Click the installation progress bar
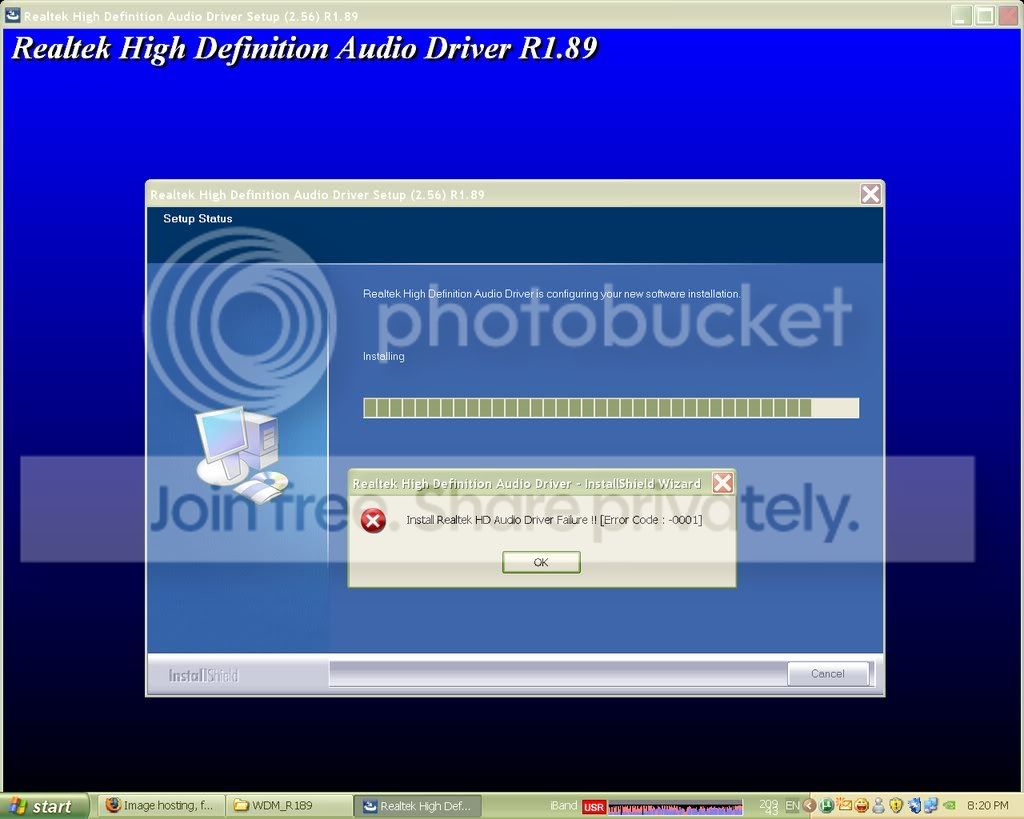The height and width of the screenshot is (819, 1024). (x=611, y=408)
